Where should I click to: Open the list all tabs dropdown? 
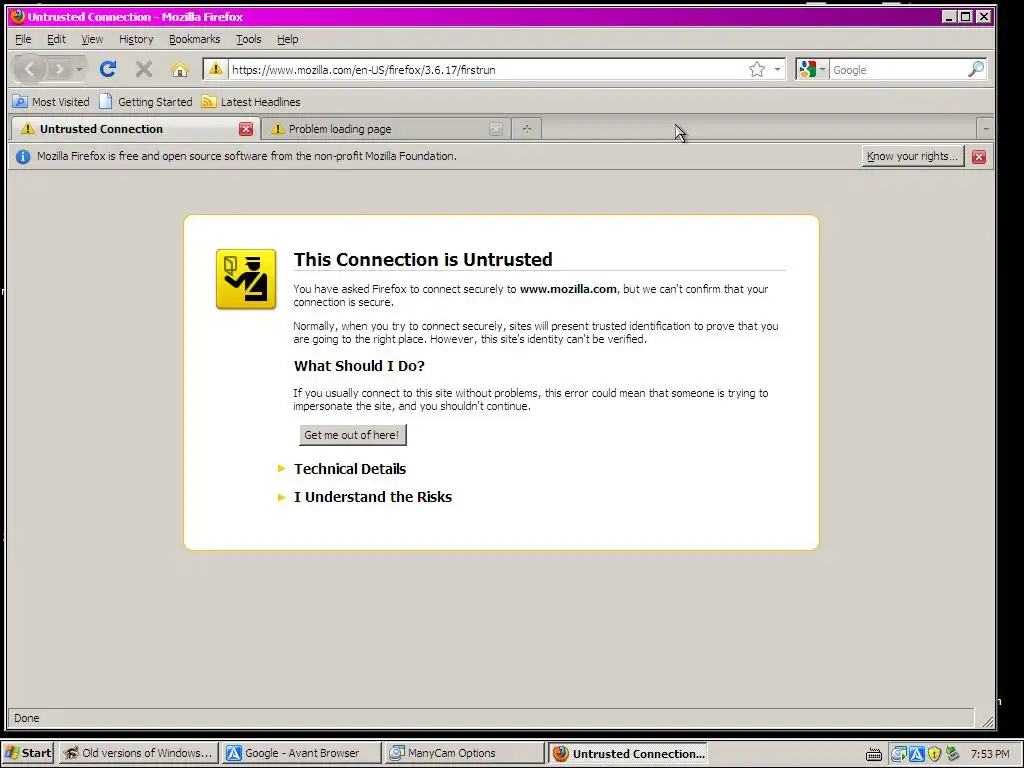tap(985, 129)
